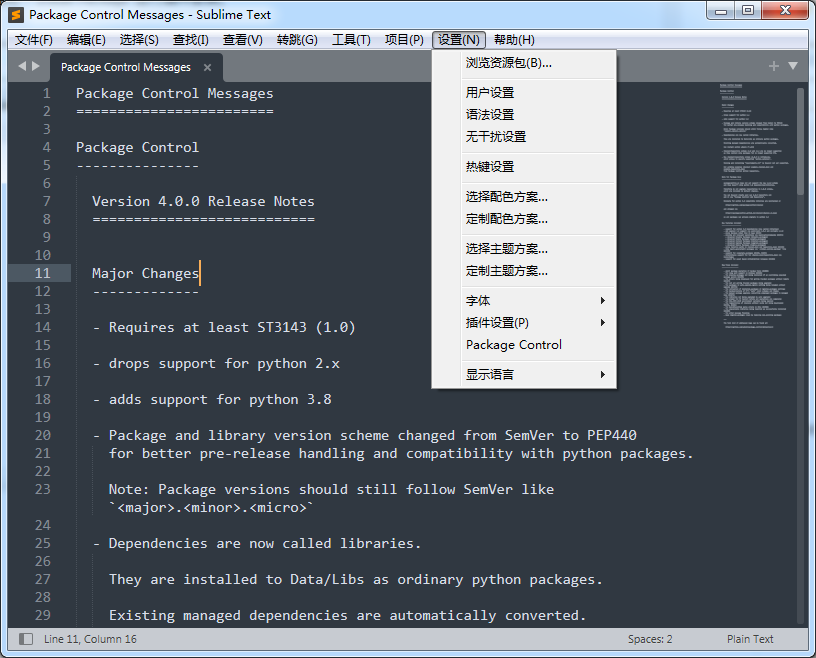Select 浏览资源包(B) menu entry
The width and height of the screenshot is (816, 658).
click(x=506, y=64)
